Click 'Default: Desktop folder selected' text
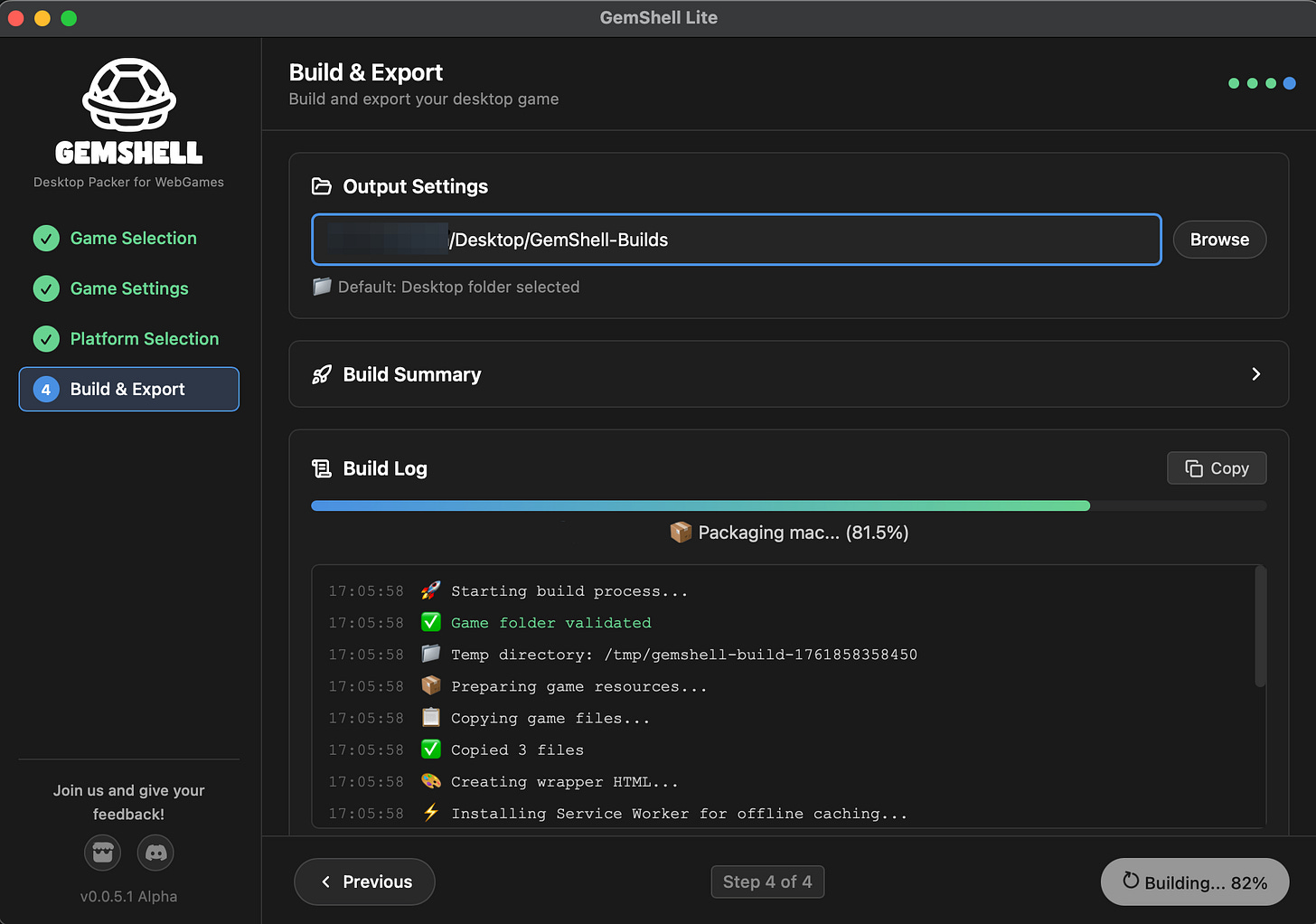 (458, 287)
